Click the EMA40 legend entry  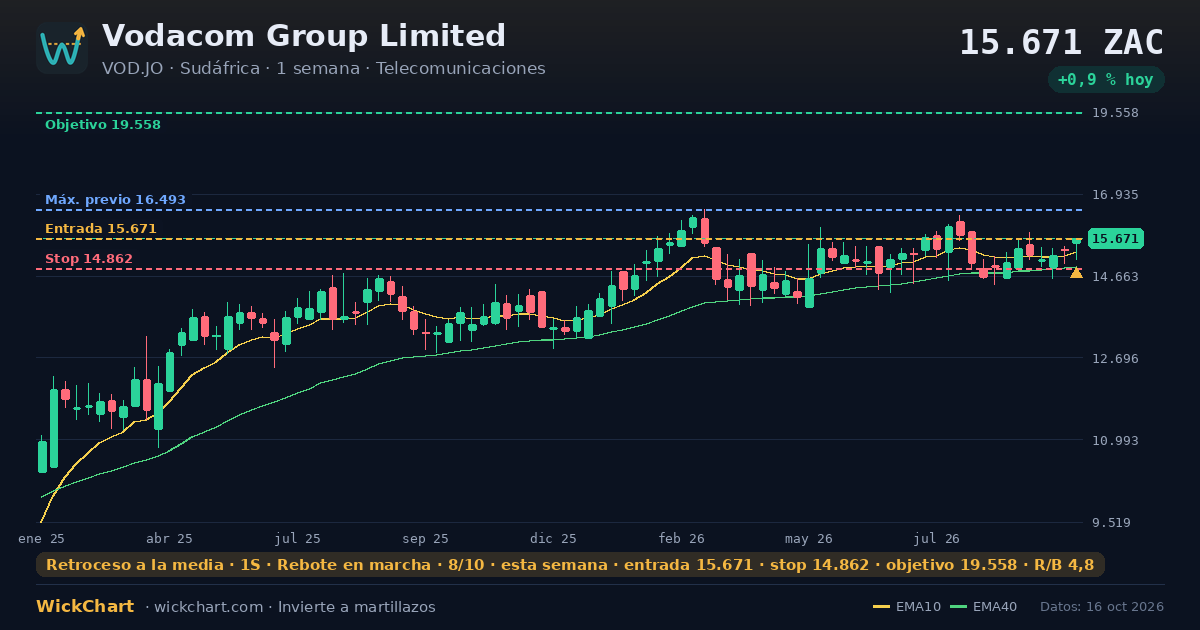pos(984,607)
